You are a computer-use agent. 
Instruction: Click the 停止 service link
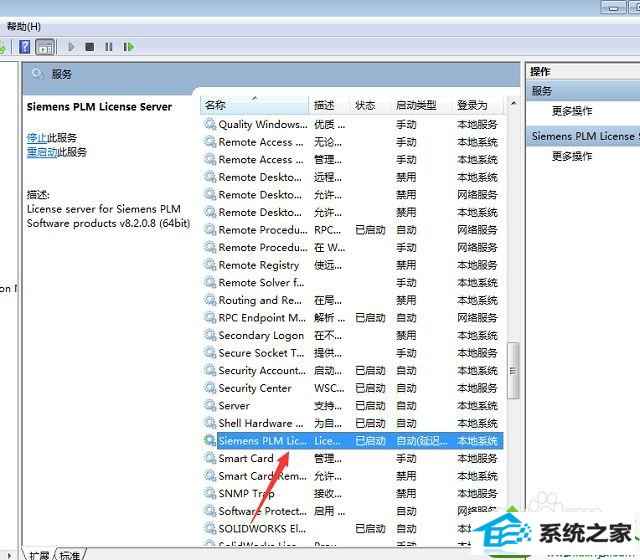pyautogui.click(x=37, y=138)
